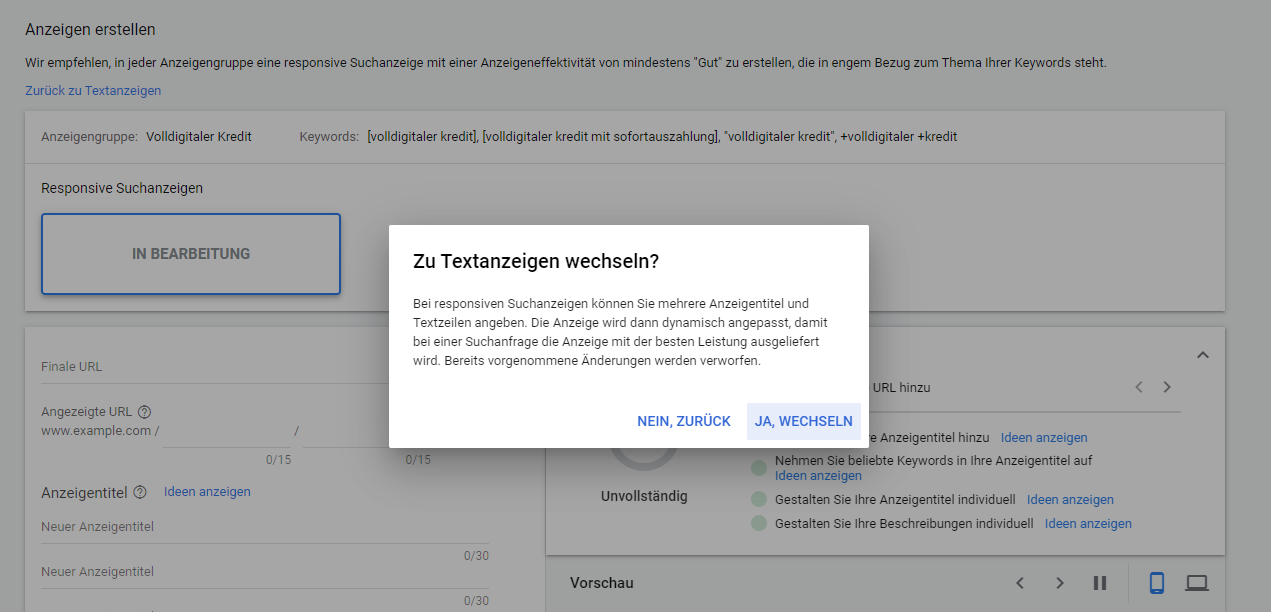
Task: Click the Responsive Suchanzeigen heading
Action: coord(122,188)
